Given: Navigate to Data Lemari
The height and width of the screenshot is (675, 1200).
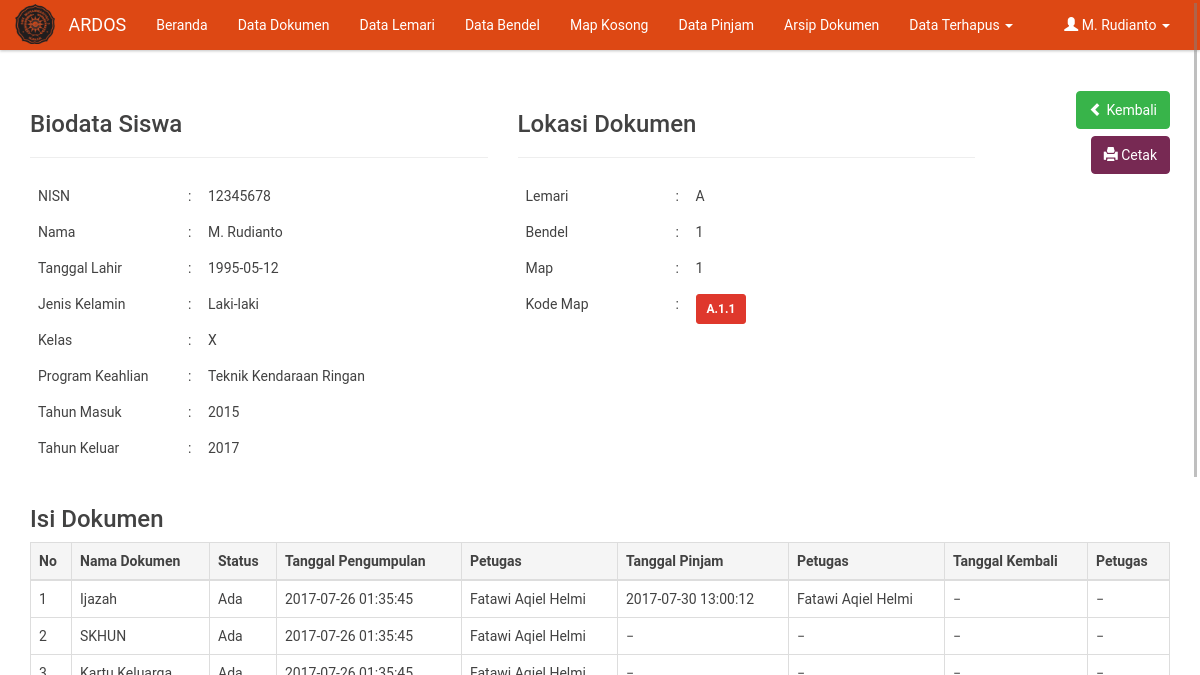Looking at the screenshot, I should (x=397, y=25).
